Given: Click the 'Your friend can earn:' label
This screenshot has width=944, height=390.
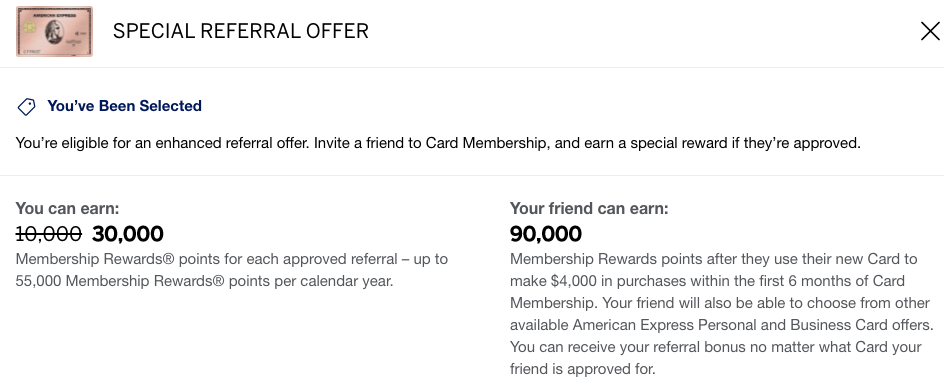Looking at the screenshot, I should tap(589, 209).
